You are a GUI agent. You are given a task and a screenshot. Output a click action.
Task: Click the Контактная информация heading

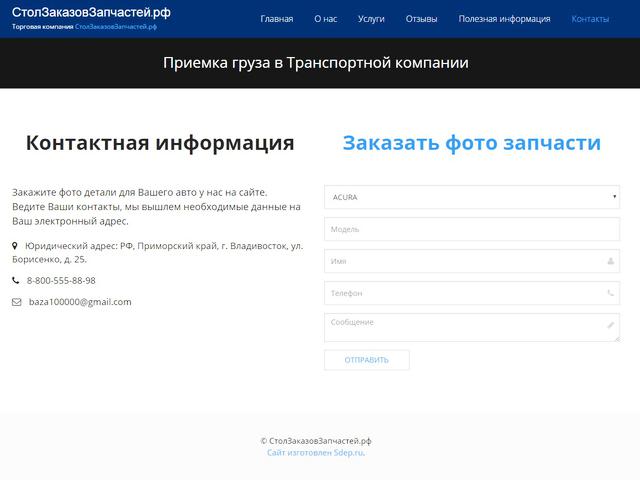[x=160, y=143]
